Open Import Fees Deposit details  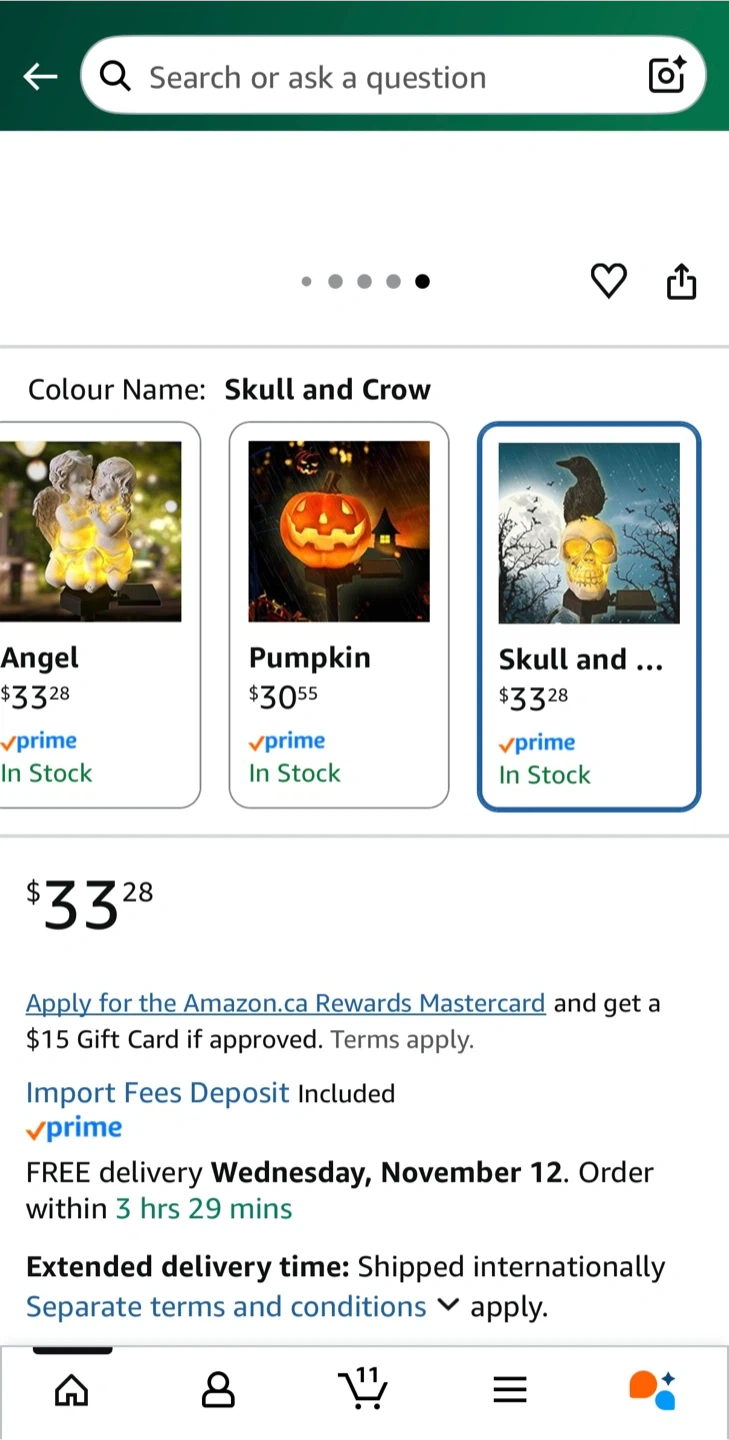(x=157, y=1093)
